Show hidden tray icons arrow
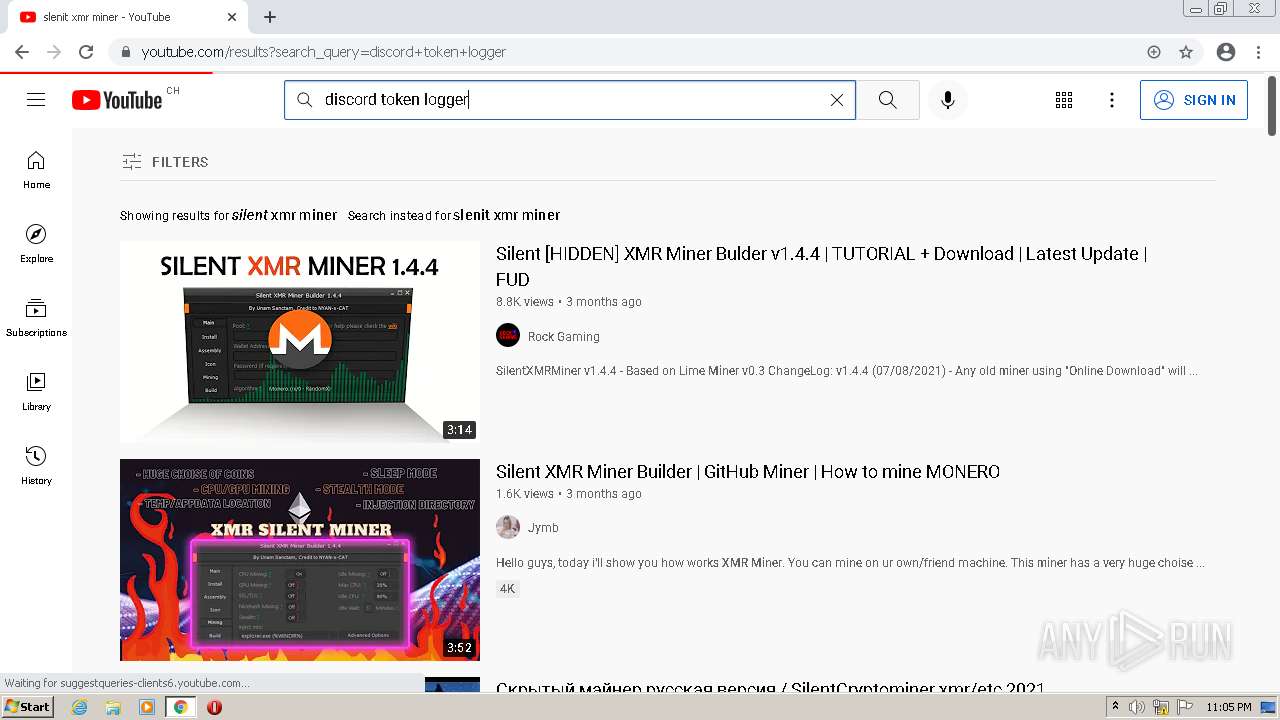 1115,707
